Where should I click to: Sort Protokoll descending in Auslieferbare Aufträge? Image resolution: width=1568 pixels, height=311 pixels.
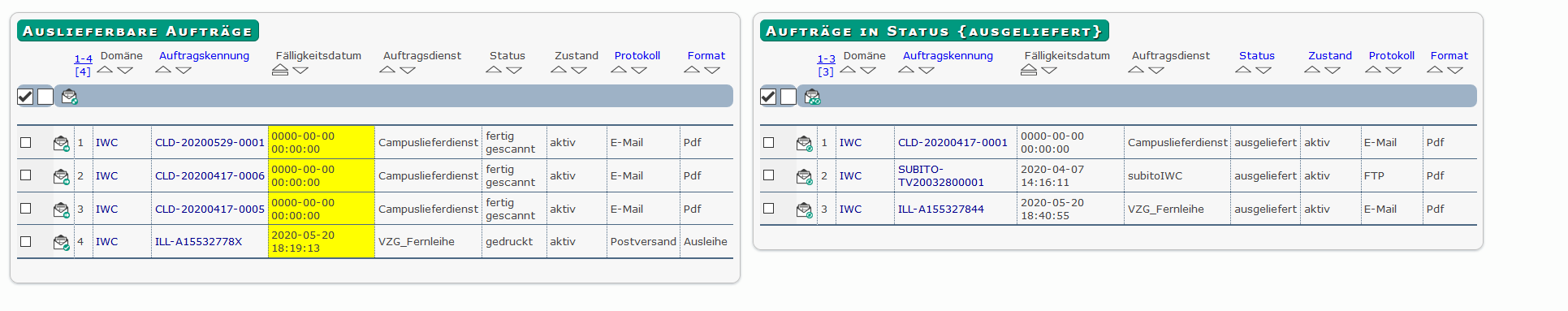click(639, 70)
